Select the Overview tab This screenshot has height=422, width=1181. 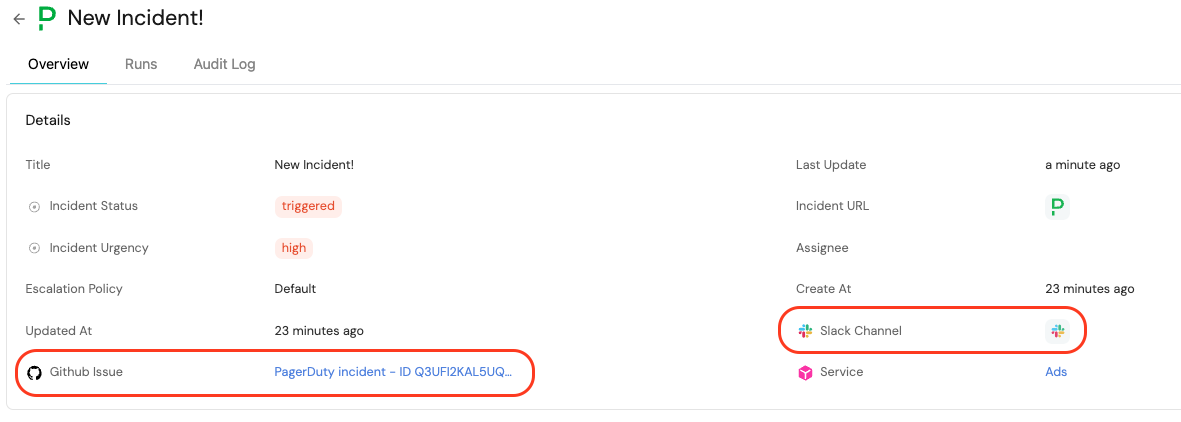pyautogui.click(x=58, y=64)
